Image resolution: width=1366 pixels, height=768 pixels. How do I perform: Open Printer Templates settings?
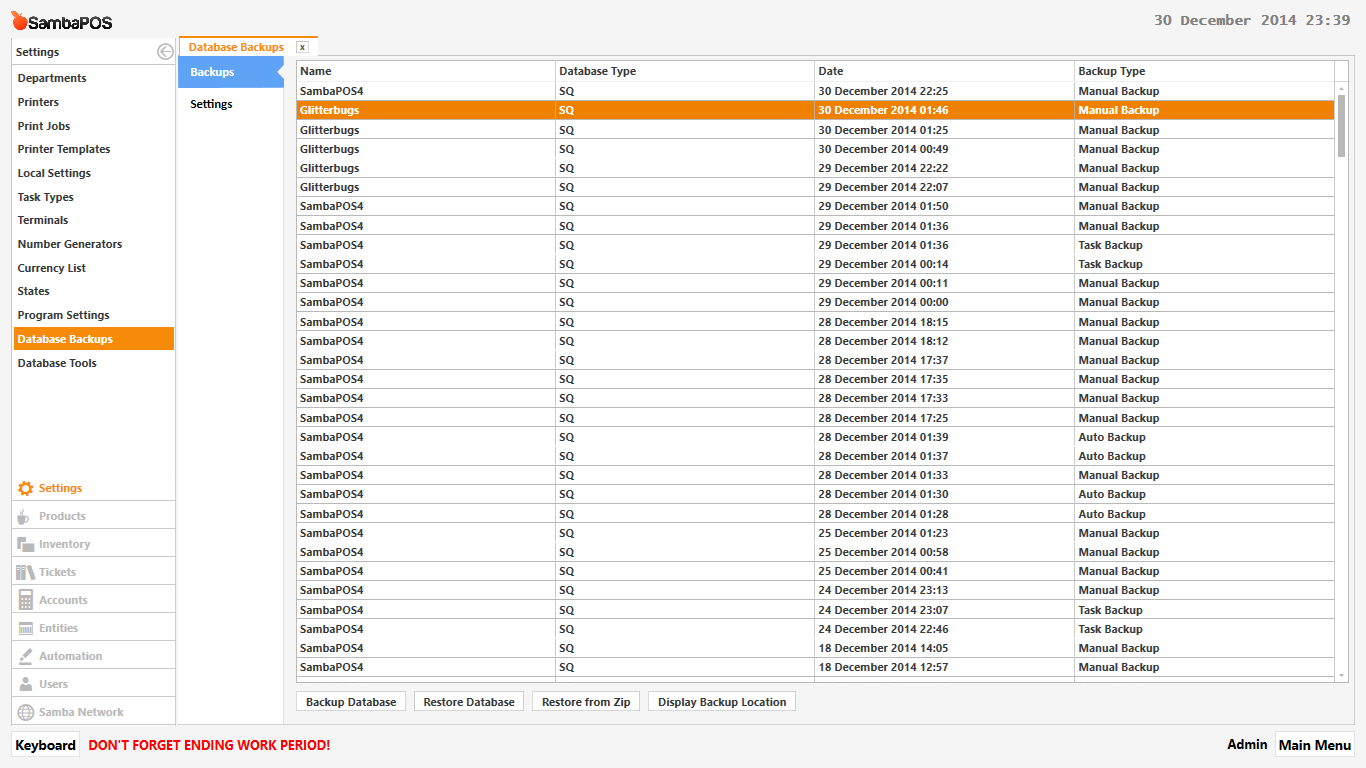pos(64,149)
